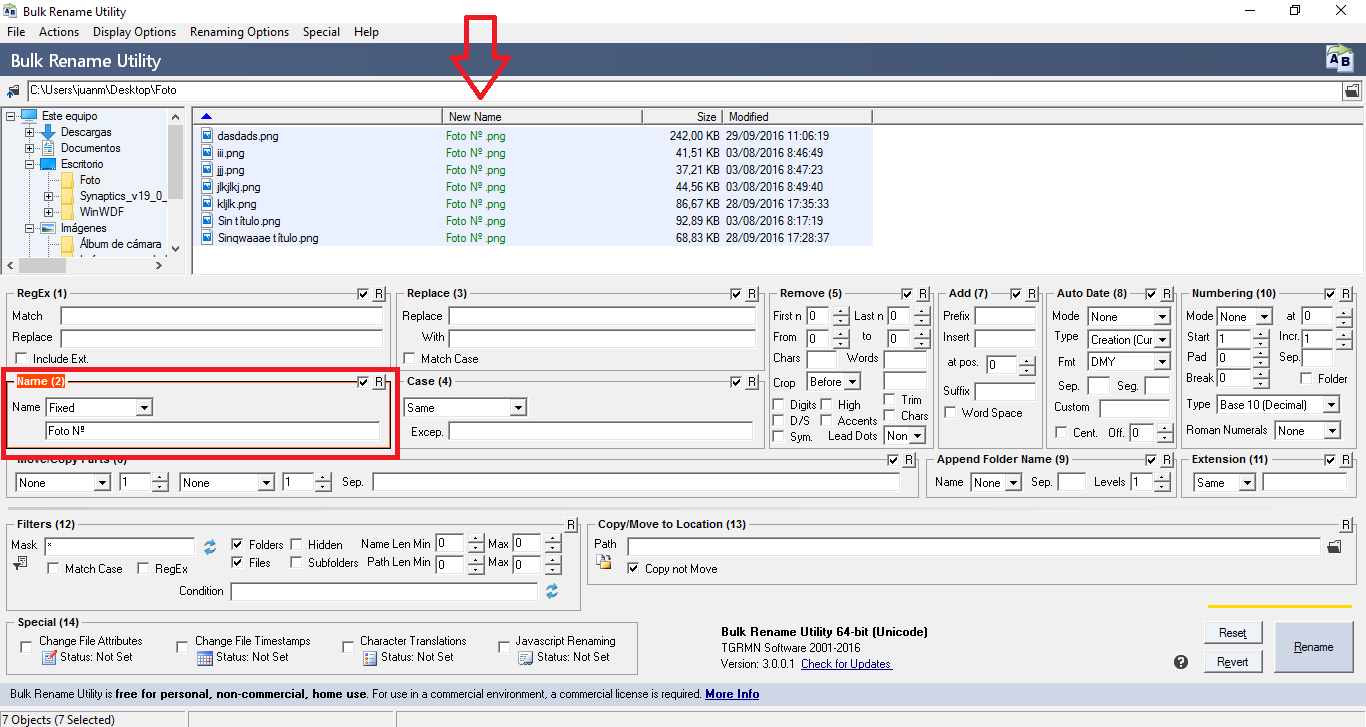Click the R reset button of RegEx (1)

click(378, 294)
